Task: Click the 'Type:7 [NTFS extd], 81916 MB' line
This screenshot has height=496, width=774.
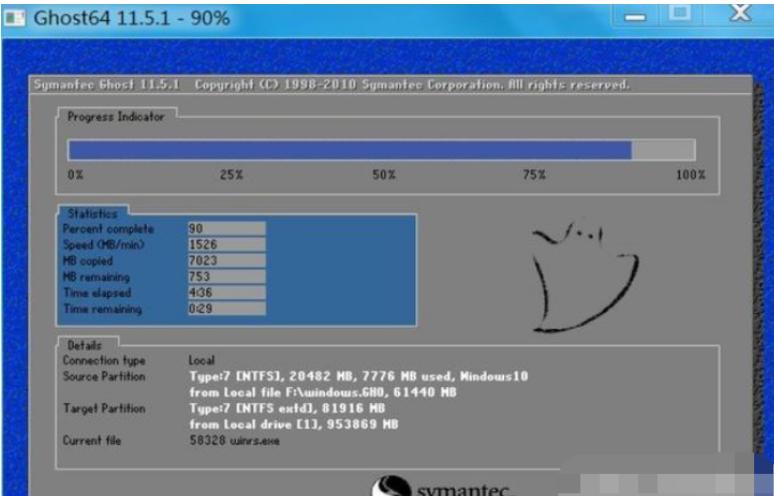Action: 287,409
